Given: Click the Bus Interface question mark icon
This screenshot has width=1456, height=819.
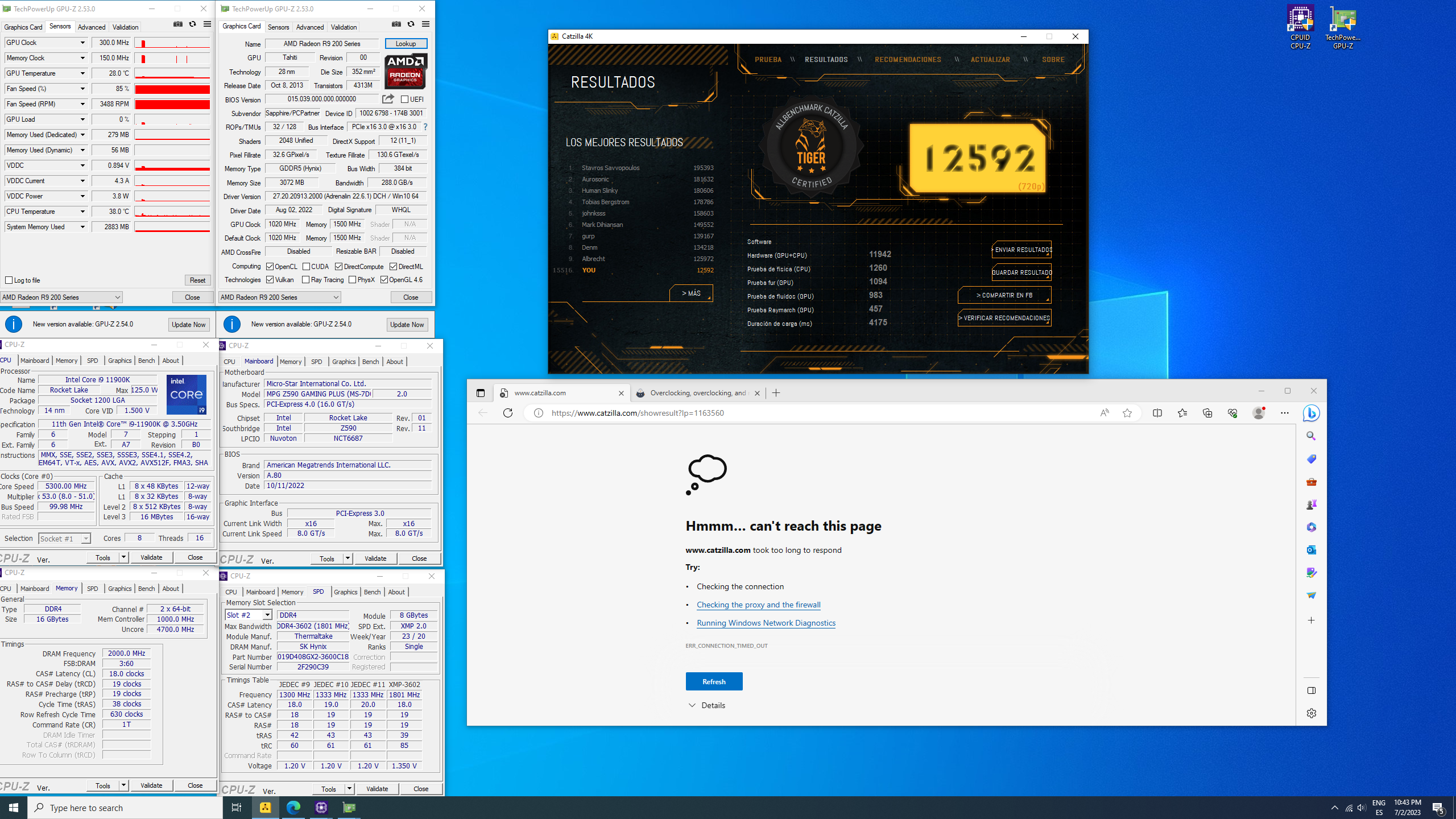Looking at the screenshot, I should (425, 127).
